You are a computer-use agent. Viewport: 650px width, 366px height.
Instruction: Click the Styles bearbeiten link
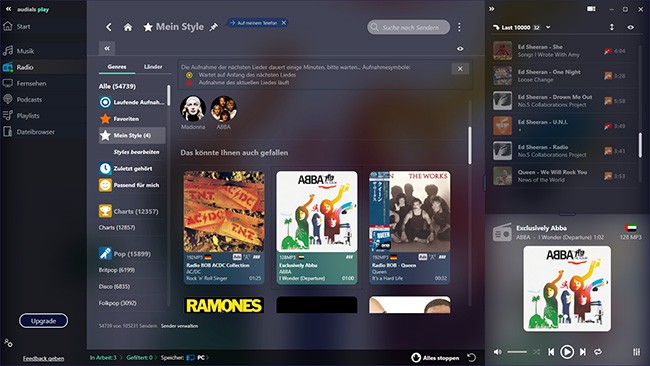coord(136,152)
